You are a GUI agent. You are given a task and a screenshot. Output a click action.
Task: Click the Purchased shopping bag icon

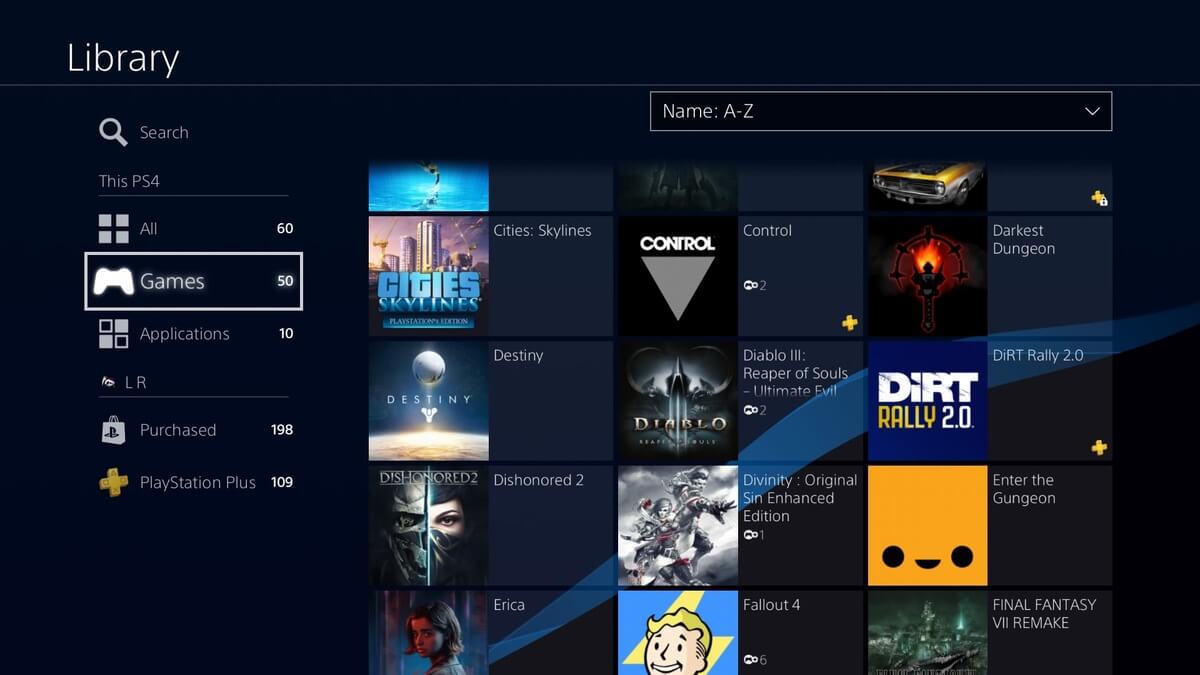tap(113, 430)
